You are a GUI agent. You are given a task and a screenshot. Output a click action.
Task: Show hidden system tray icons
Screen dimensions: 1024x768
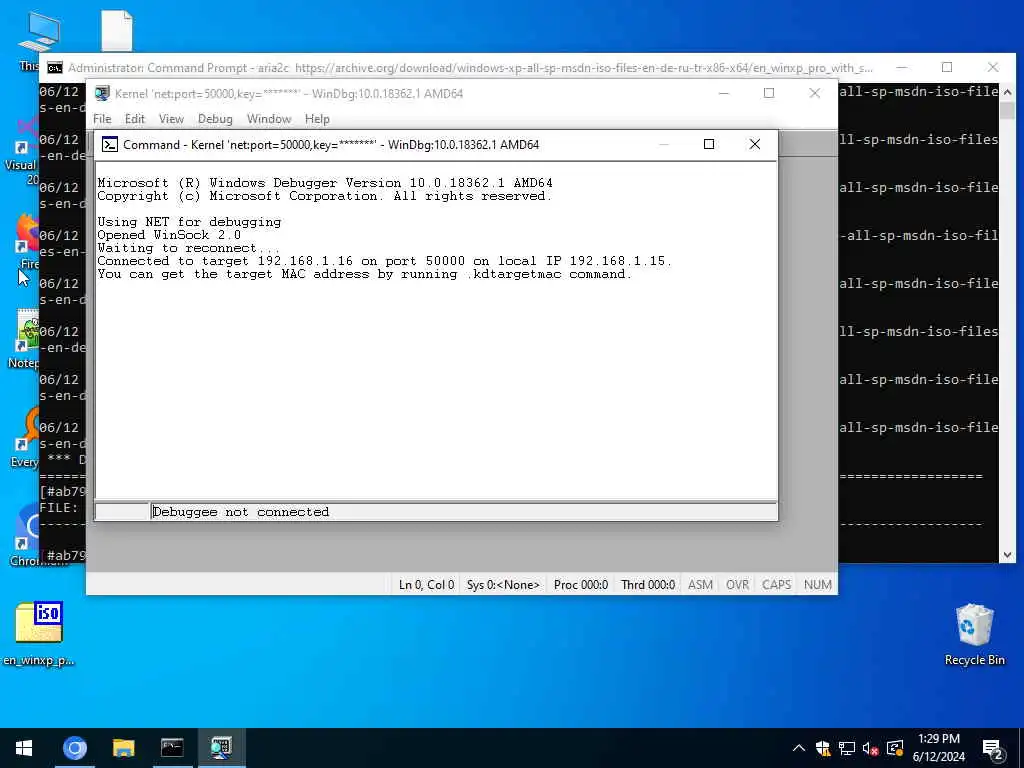[799, 748]
